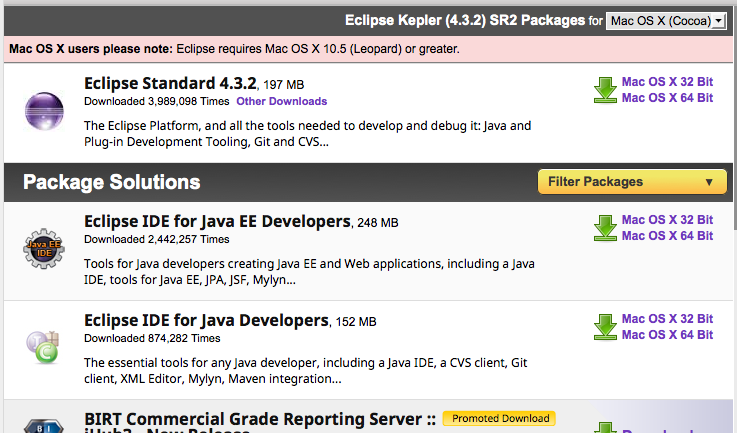Click the Java EE IDE gear icon

pyautogui.click(x=44, y=249)
